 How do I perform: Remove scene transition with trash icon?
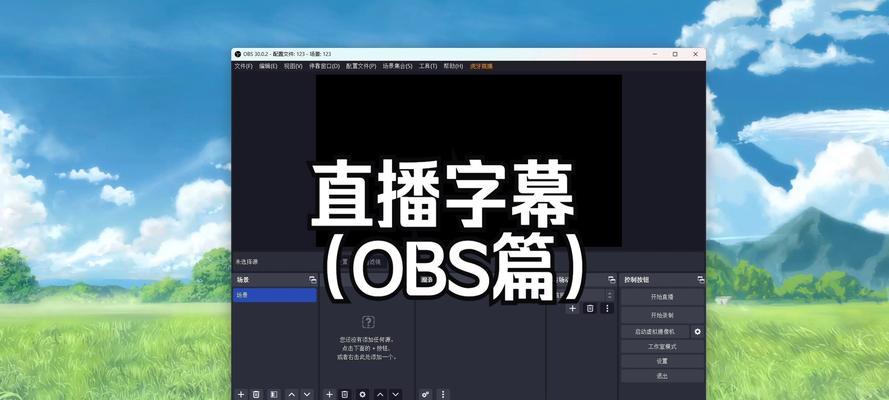pos(590,308)
